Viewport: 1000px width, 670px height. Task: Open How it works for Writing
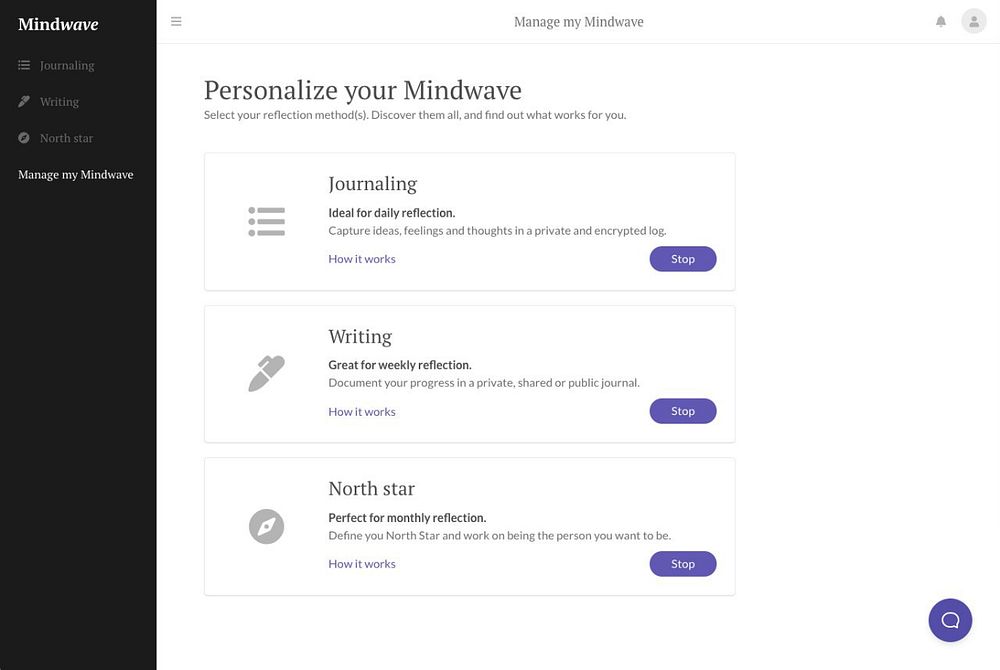(x=362, y=412)
